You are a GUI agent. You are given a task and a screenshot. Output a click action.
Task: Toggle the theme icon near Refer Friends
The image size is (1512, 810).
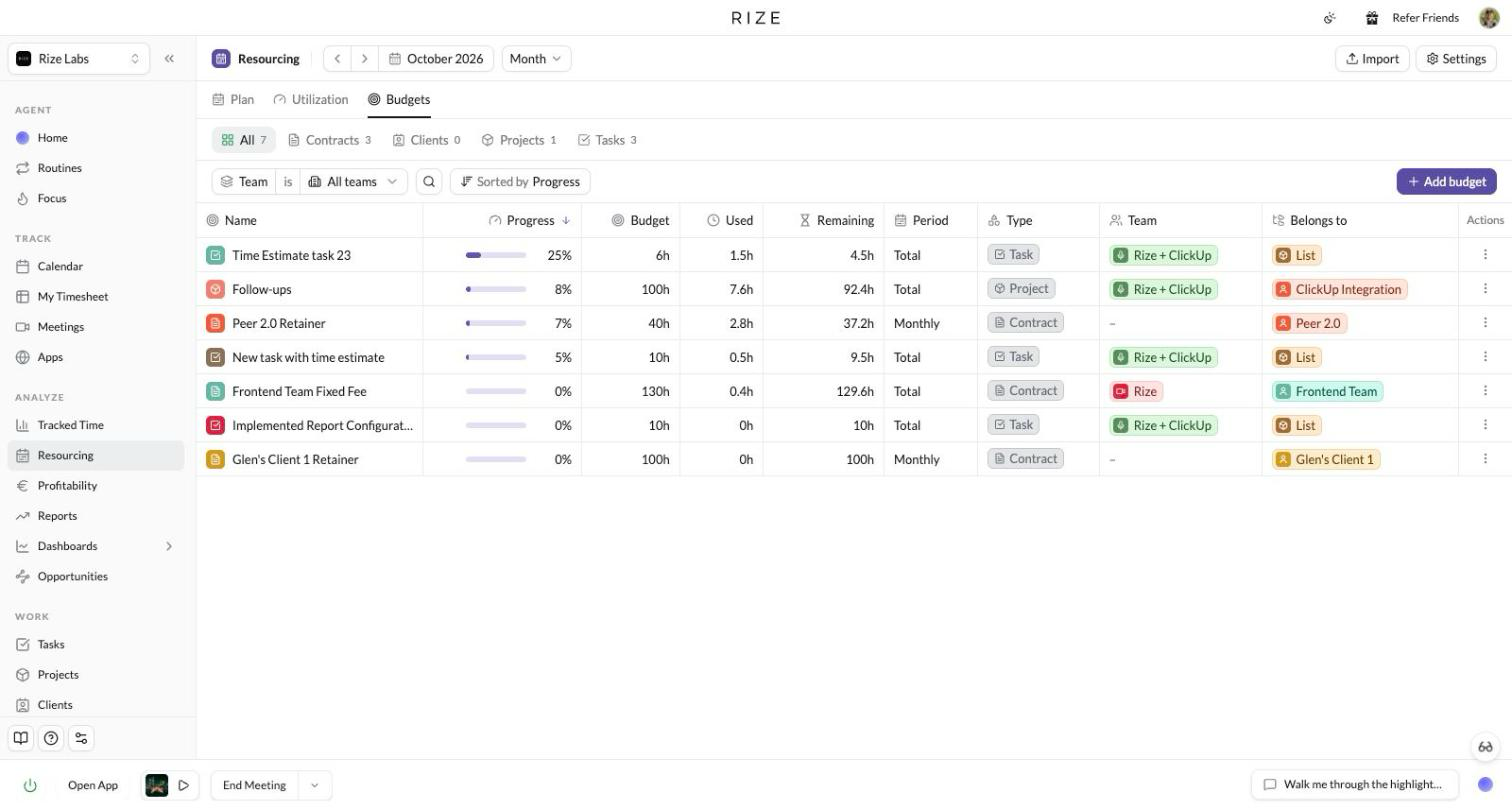[1330, 18]
